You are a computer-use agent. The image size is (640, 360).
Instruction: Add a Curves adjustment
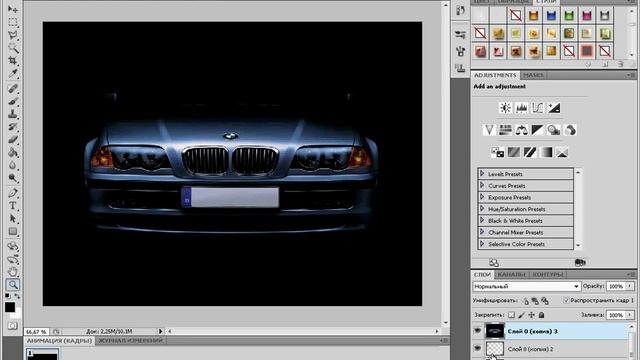538,108
